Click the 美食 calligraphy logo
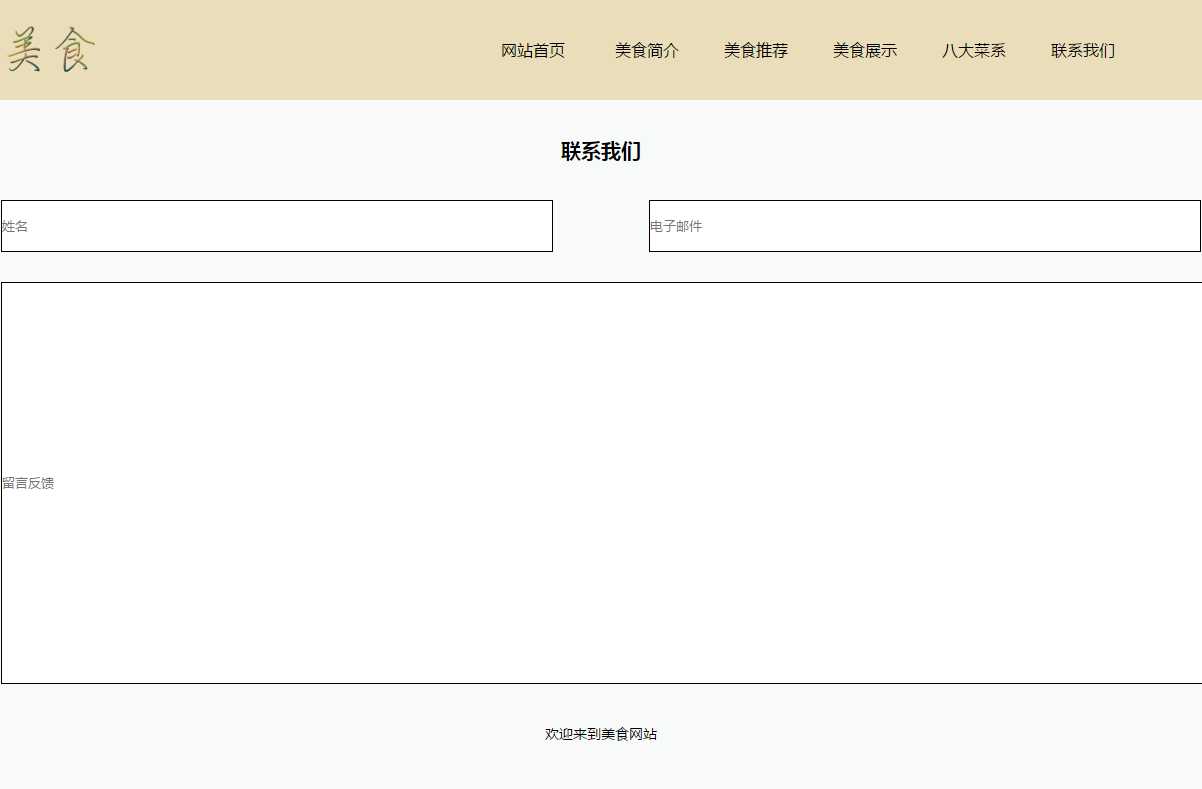The width and height of the screenshot is (1202, 789). click(x=52, y=50)
